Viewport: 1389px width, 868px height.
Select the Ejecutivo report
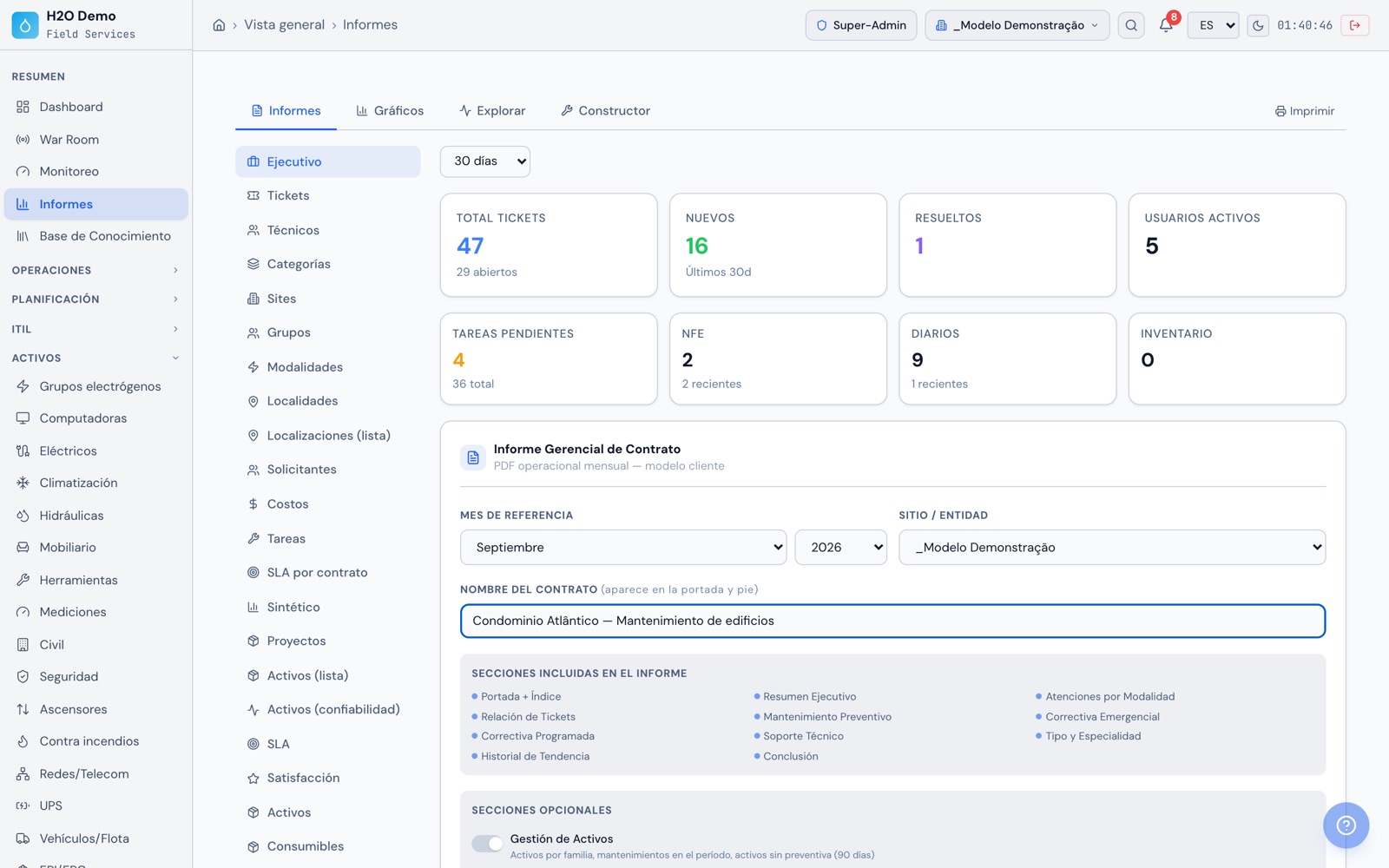pos(328,162)
